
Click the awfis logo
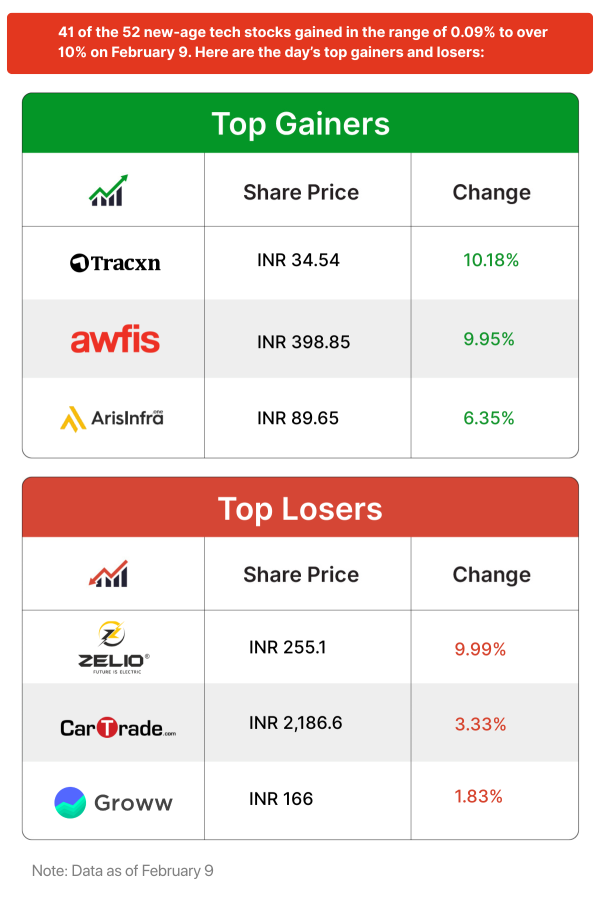115,340
